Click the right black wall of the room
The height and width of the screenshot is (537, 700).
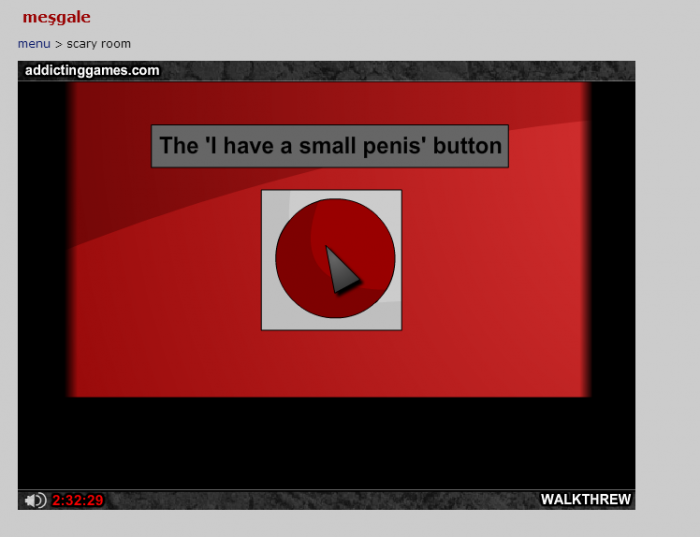(612, 240)
